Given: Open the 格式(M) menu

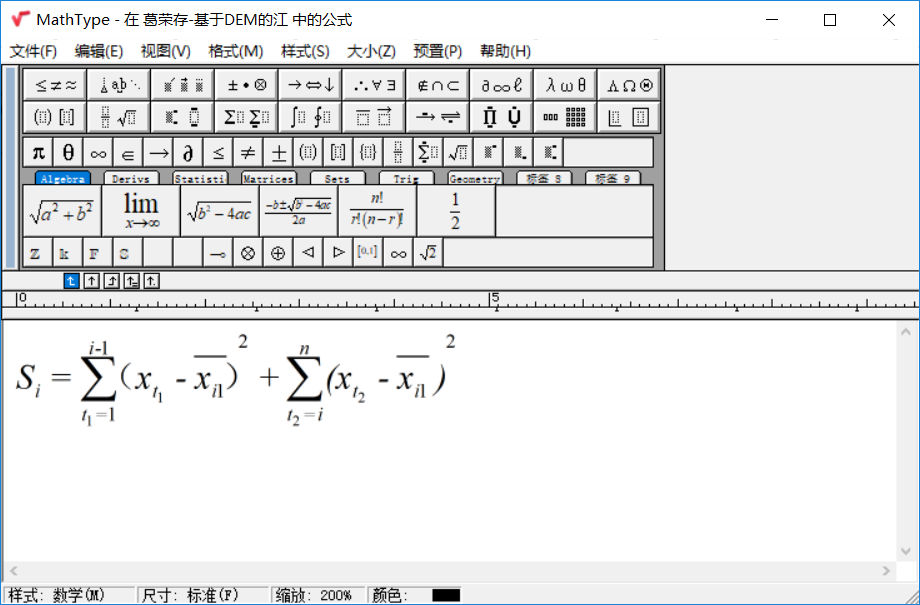Looking at the screenshot, I should (235, 51).
